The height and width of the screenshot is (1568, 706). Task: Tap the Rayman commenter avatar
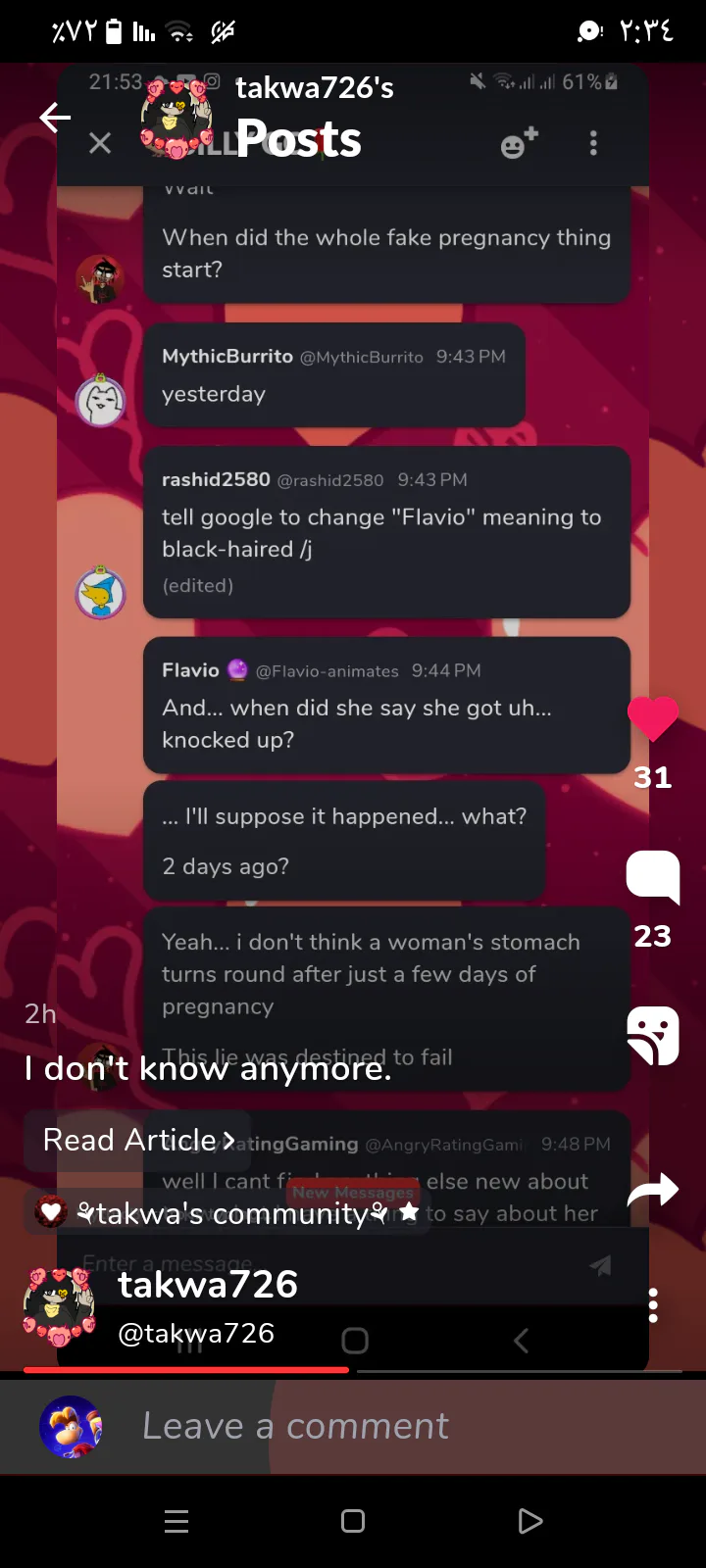click(x=71, y=1427)
